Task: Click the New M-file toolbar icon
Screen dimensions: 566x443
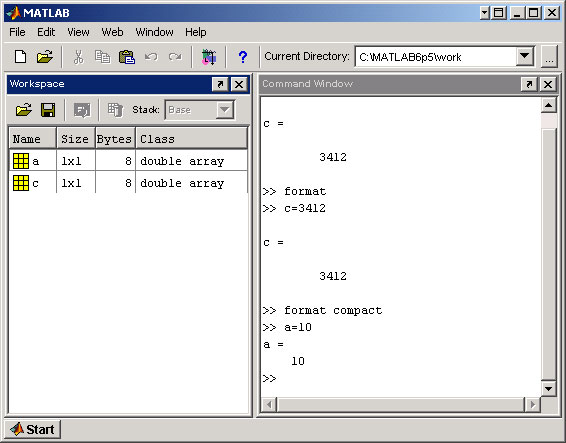Action: [x=20, y=57]
